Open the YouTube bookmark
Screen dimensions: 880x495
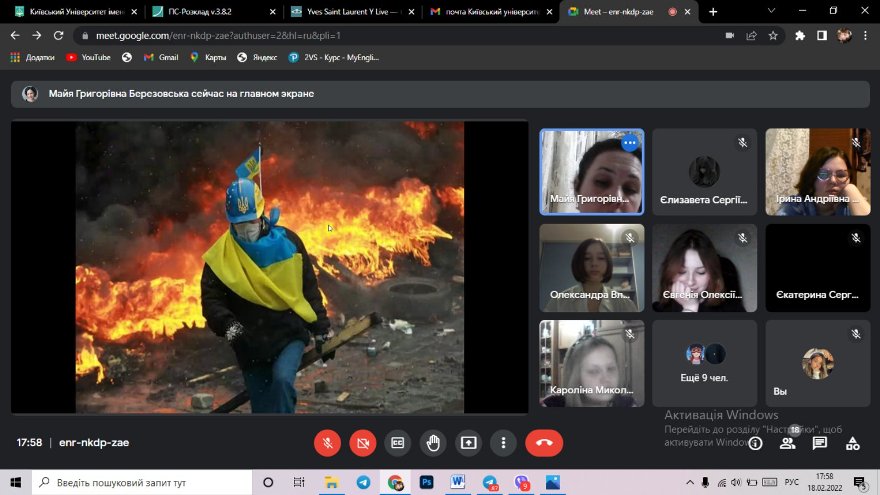coord(88,57)
